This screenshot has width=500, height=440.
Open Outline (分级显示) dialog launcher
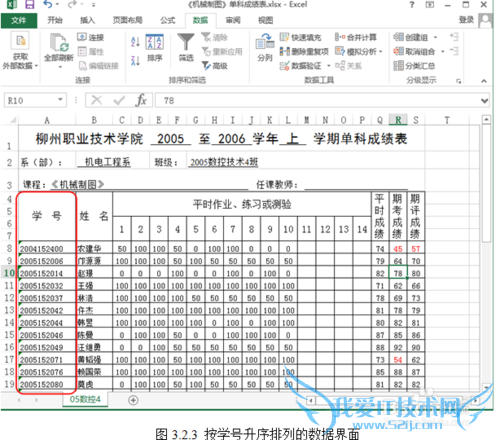[459, 81]
